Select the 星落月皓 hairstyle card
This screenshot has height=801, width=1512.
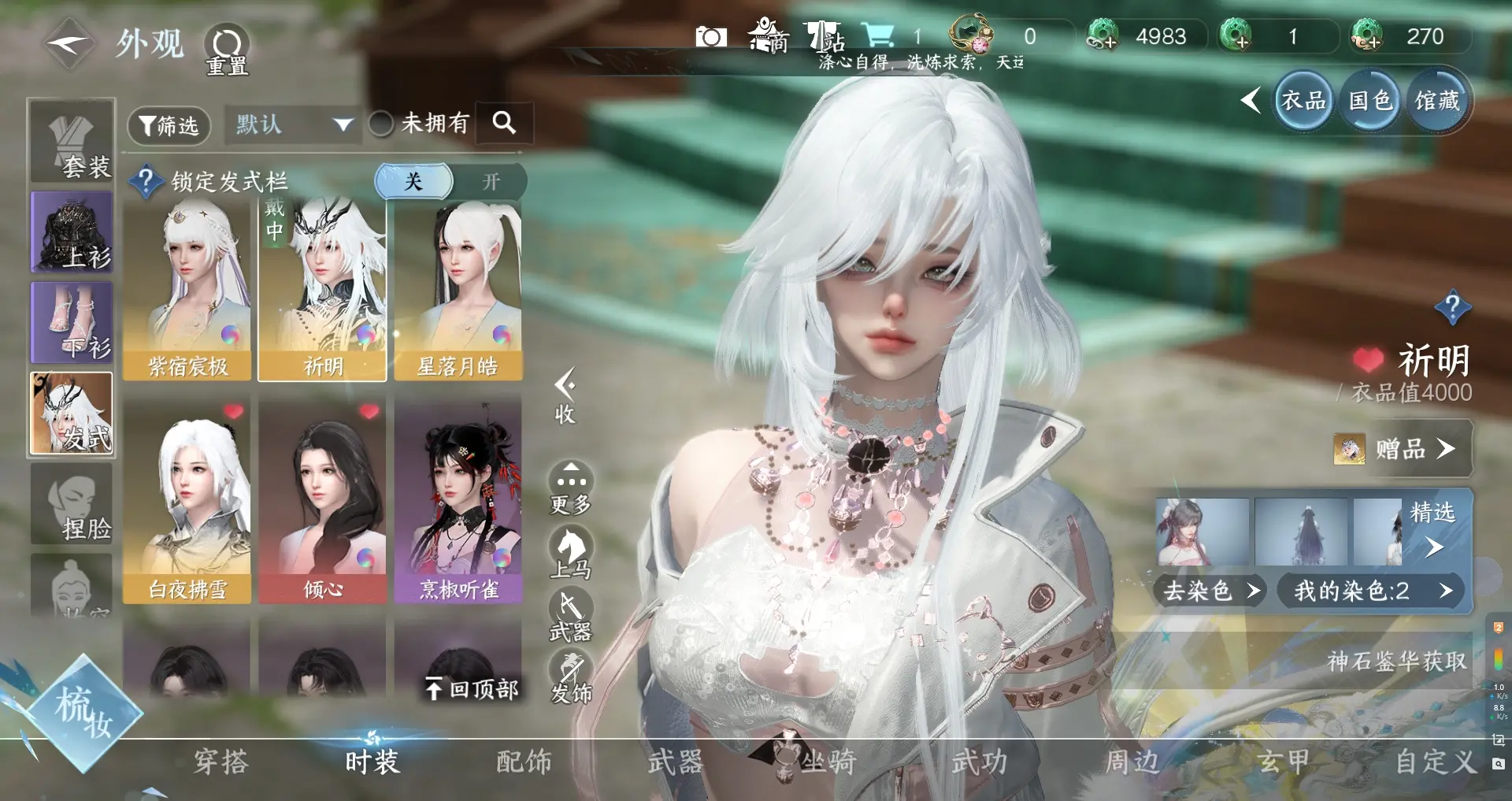click(x=458, y=290)
